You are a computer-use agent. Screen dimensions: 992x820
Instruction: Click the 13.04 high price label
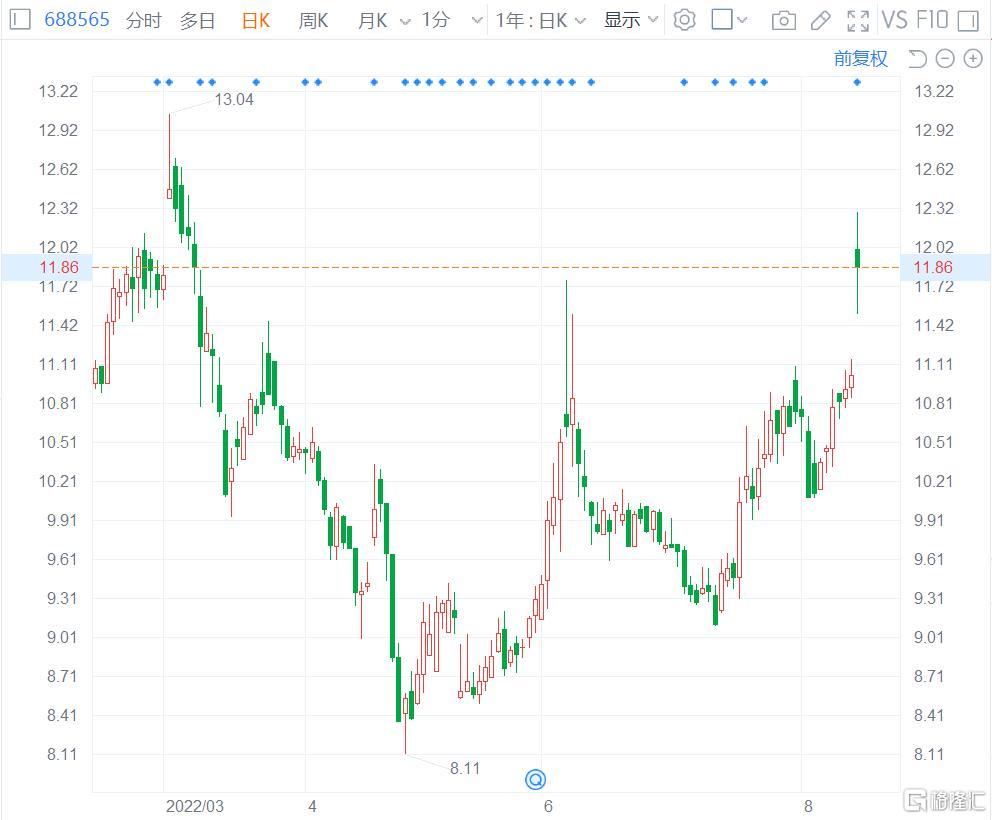pyautogui.click(x=234, y=99)
